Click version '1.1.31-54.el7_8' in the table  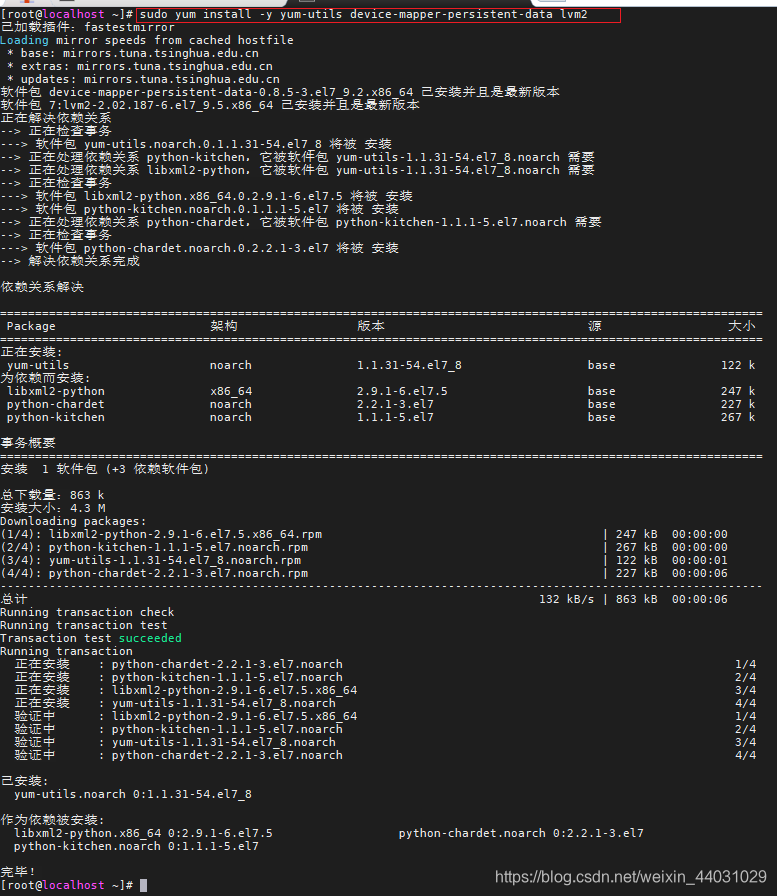pos(409,366)
